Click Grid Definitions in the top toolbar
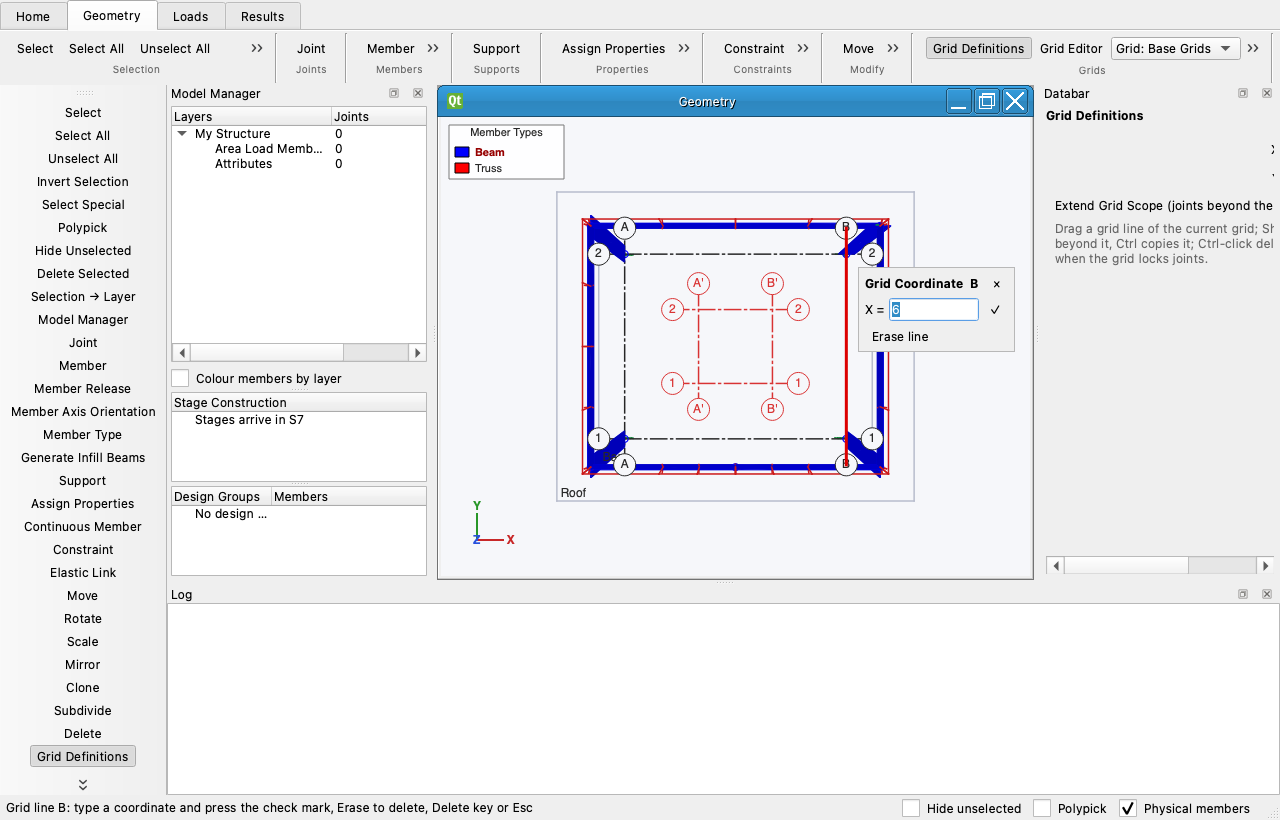The width and height of the screenshot is (1280, 820). pyautogui.click(x=978, y=48)
